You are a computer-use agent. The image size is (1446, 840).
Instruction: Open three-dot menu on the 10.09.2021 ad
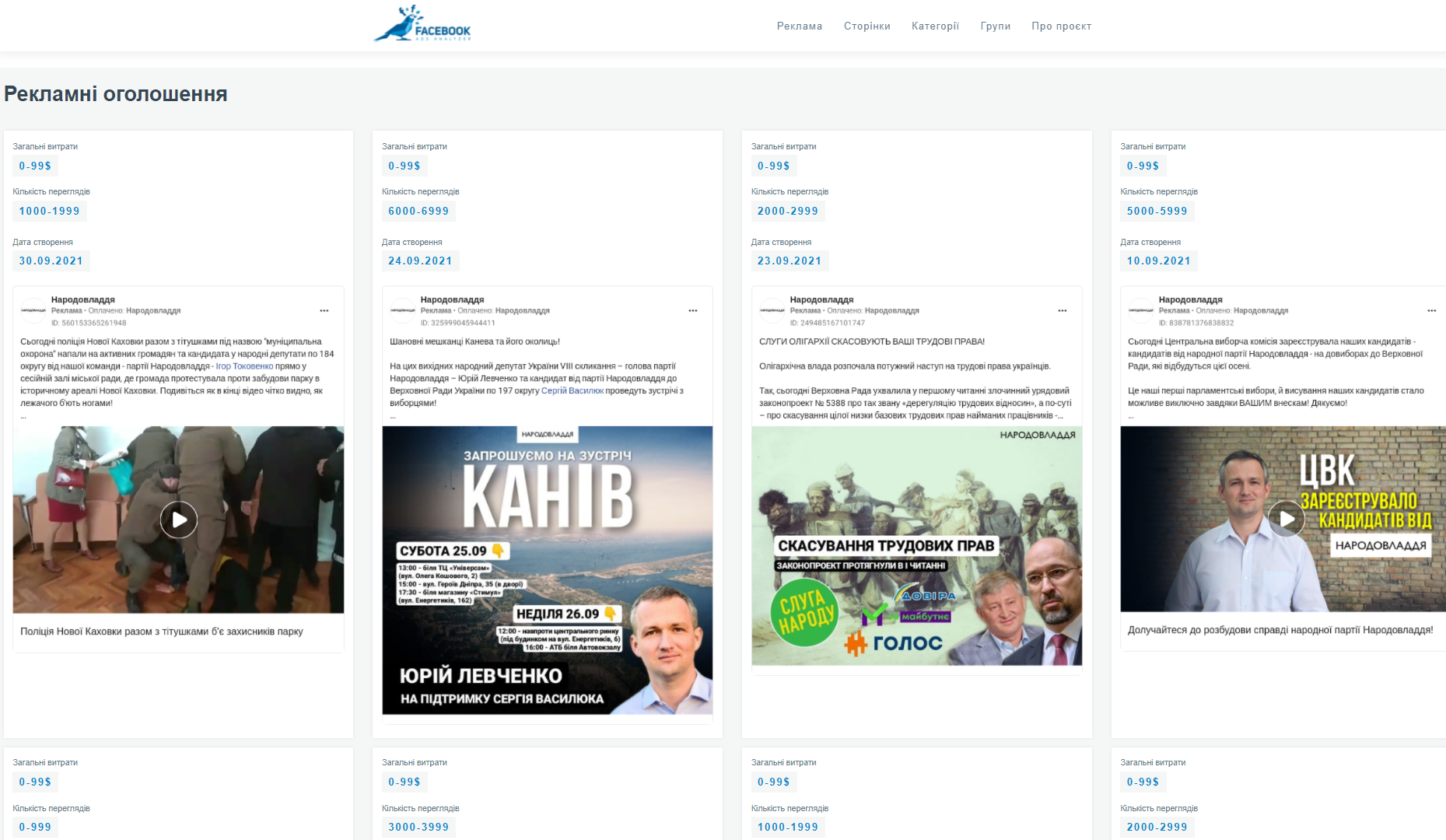point(1431,311)
